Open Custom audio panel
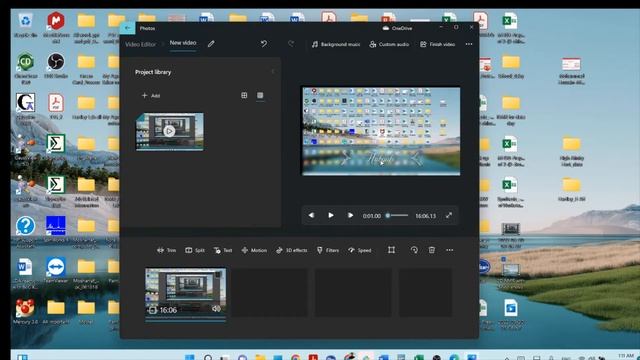The image size is (640, 360). tap(389, 44)
